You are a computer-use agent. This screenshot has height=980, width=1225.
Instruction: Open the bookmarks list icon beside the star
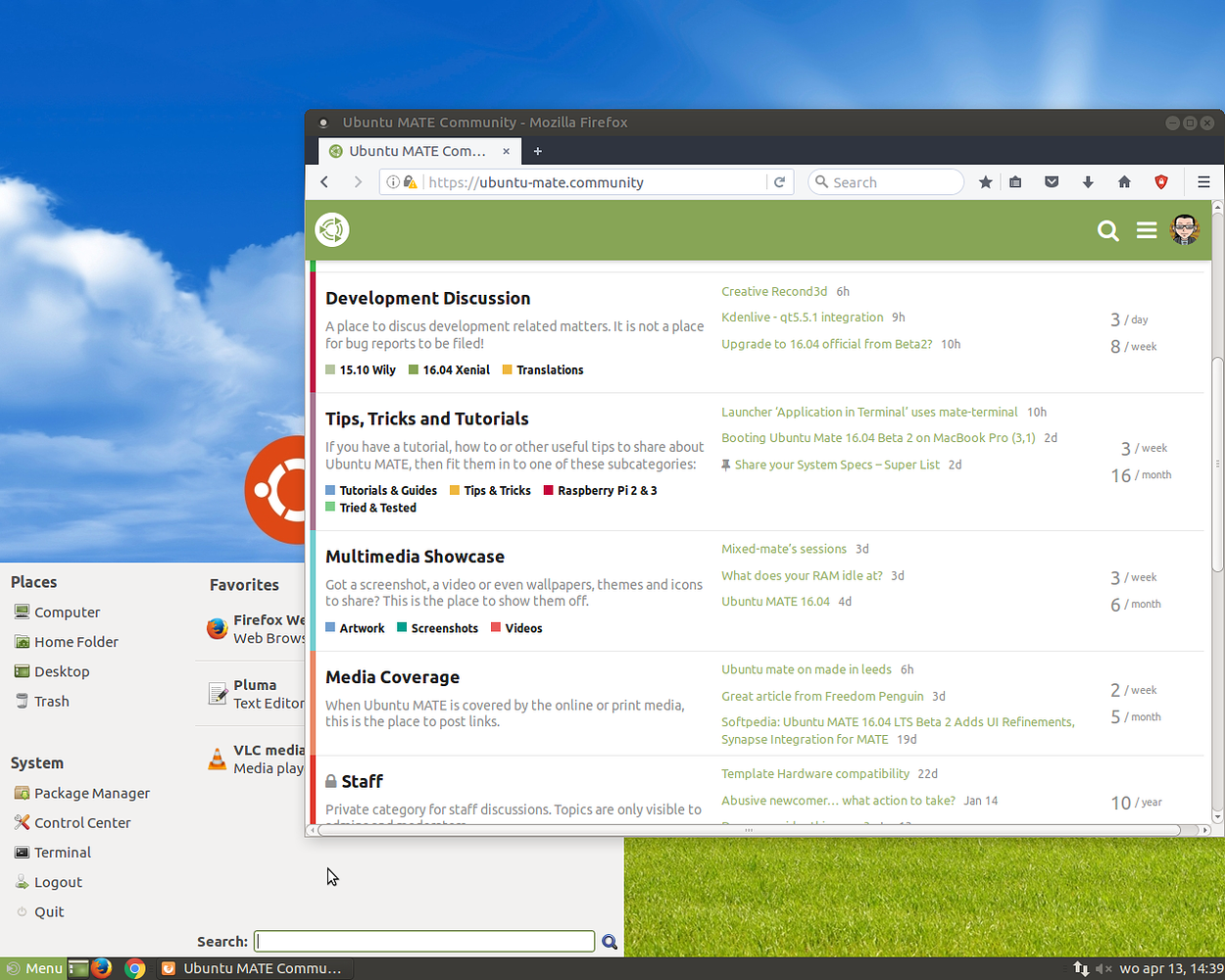tap(1015, 182)
